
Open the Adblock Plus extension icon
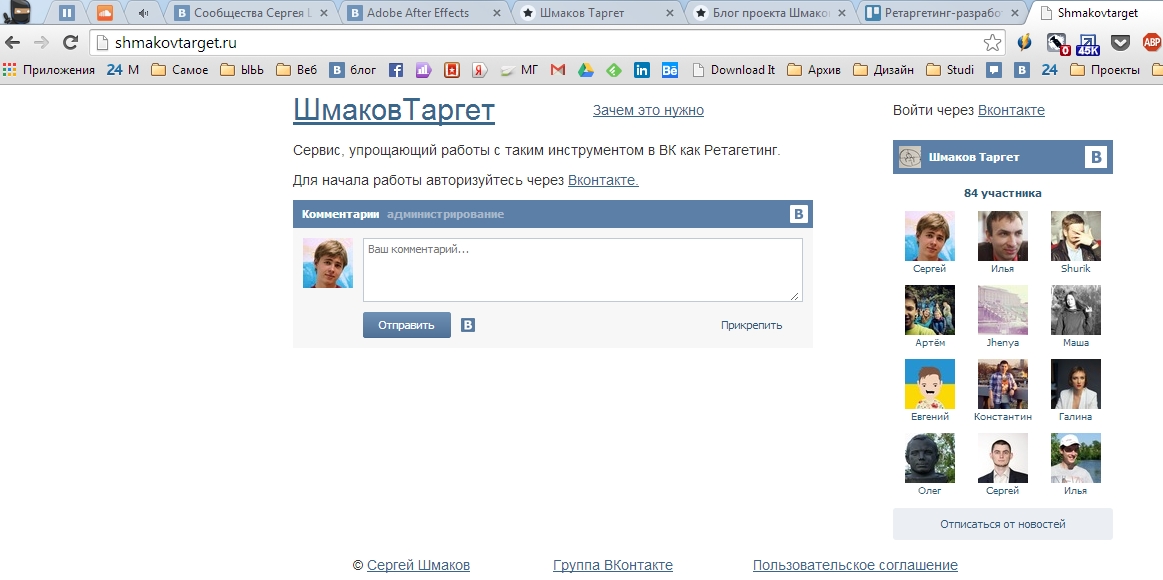point(1152,42)
